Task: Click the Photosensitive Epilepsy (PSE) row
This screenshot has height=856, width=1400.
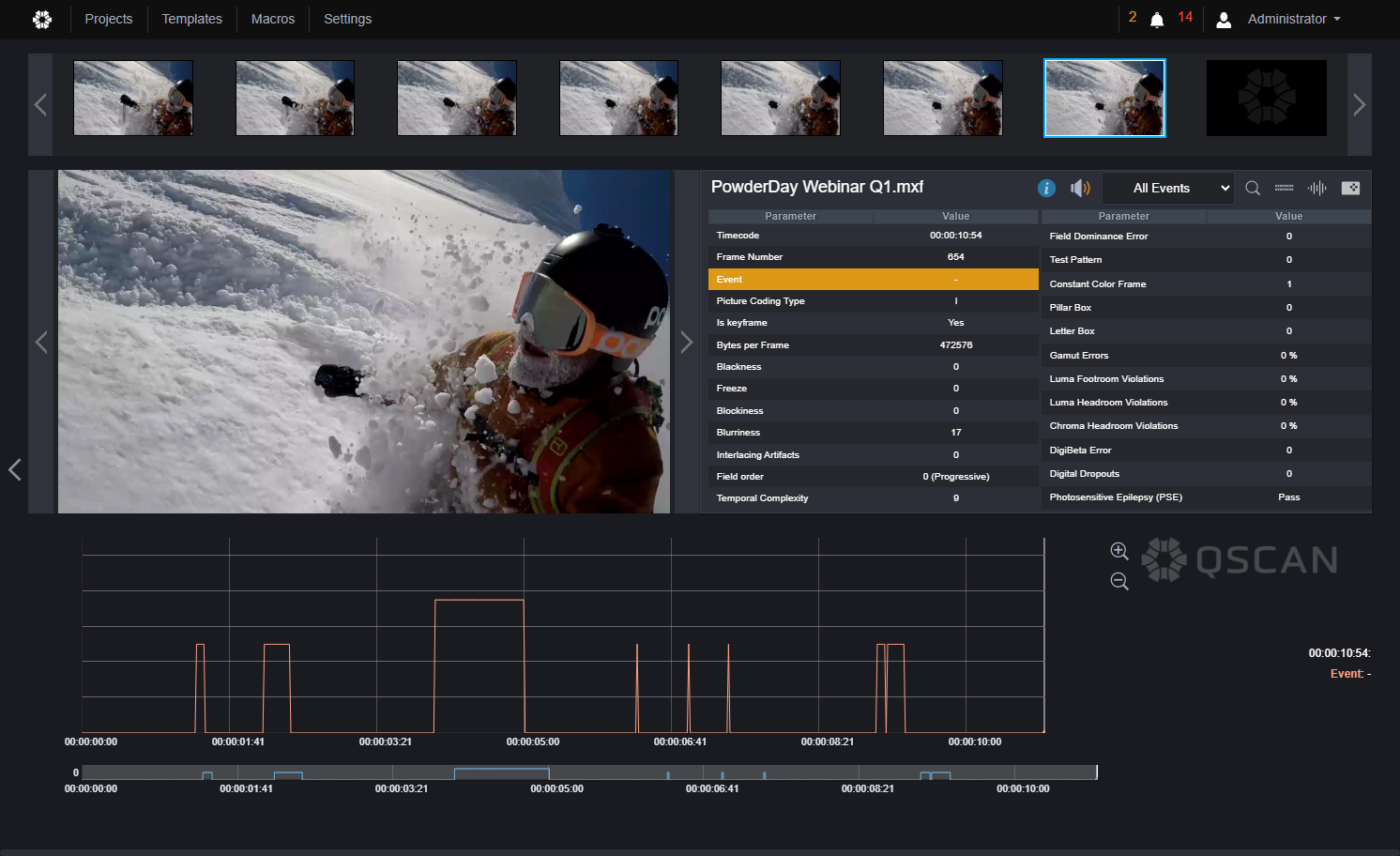Action: (x=1206, y=497)
